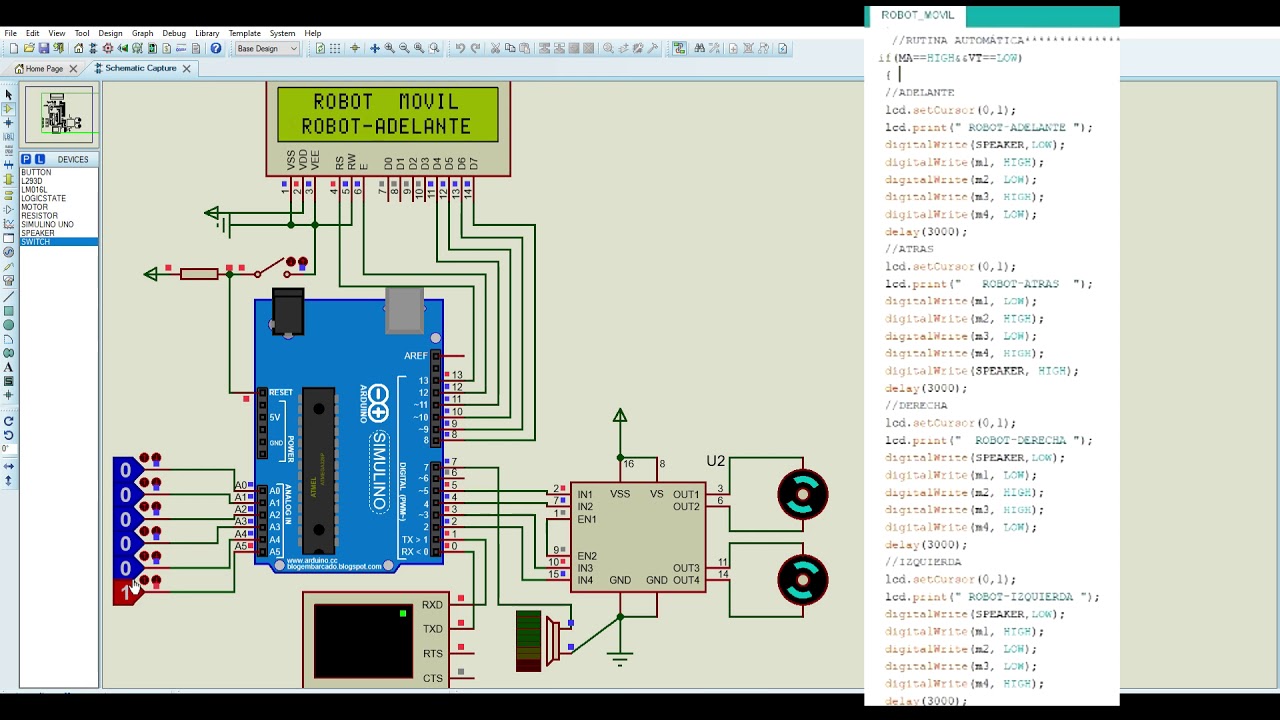Zoom out of the schematic

pyautogui.click(x=404, y=48)
